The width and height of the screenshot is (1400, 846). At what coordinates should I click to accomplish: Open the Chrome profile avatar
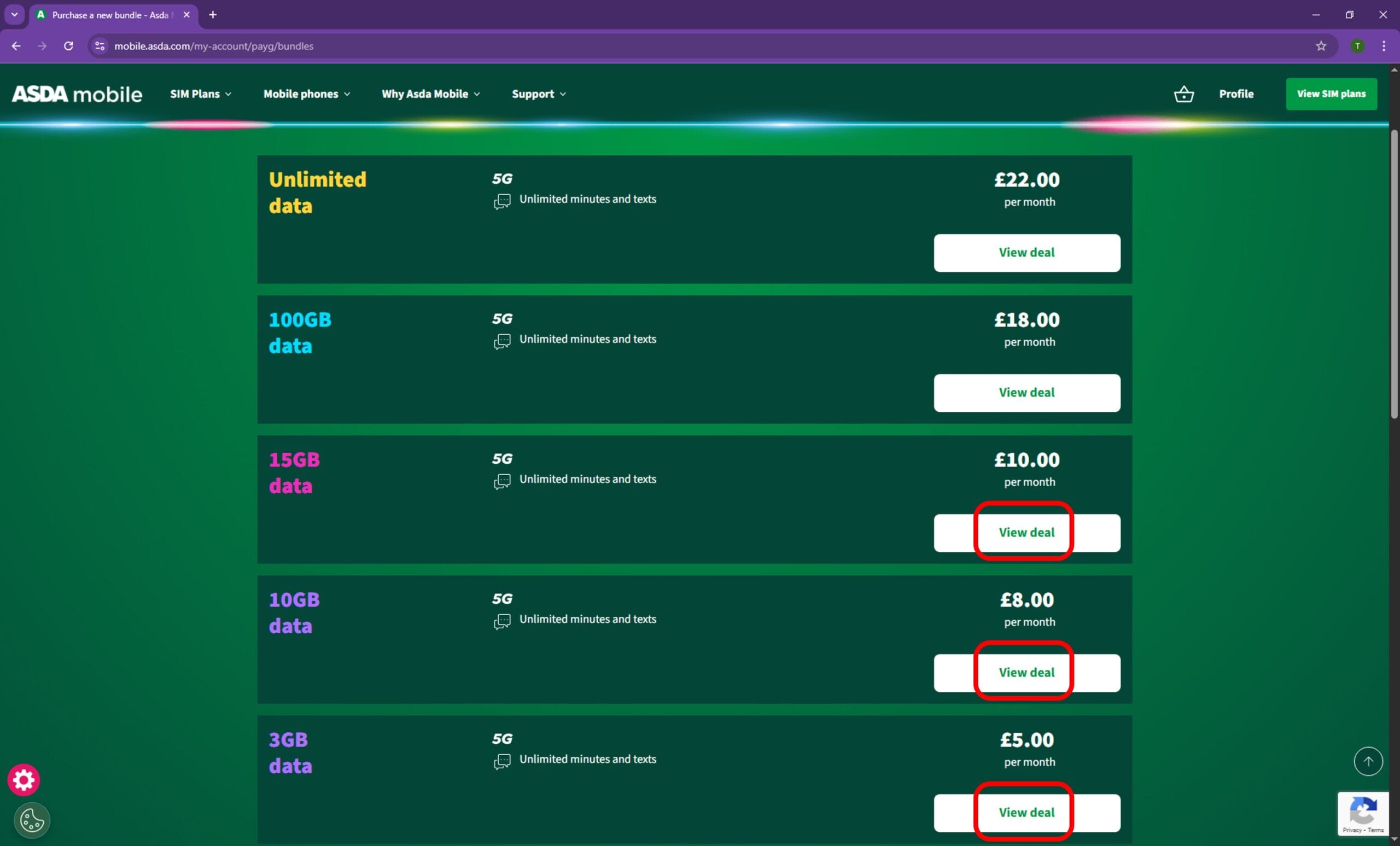point(1357,46)
